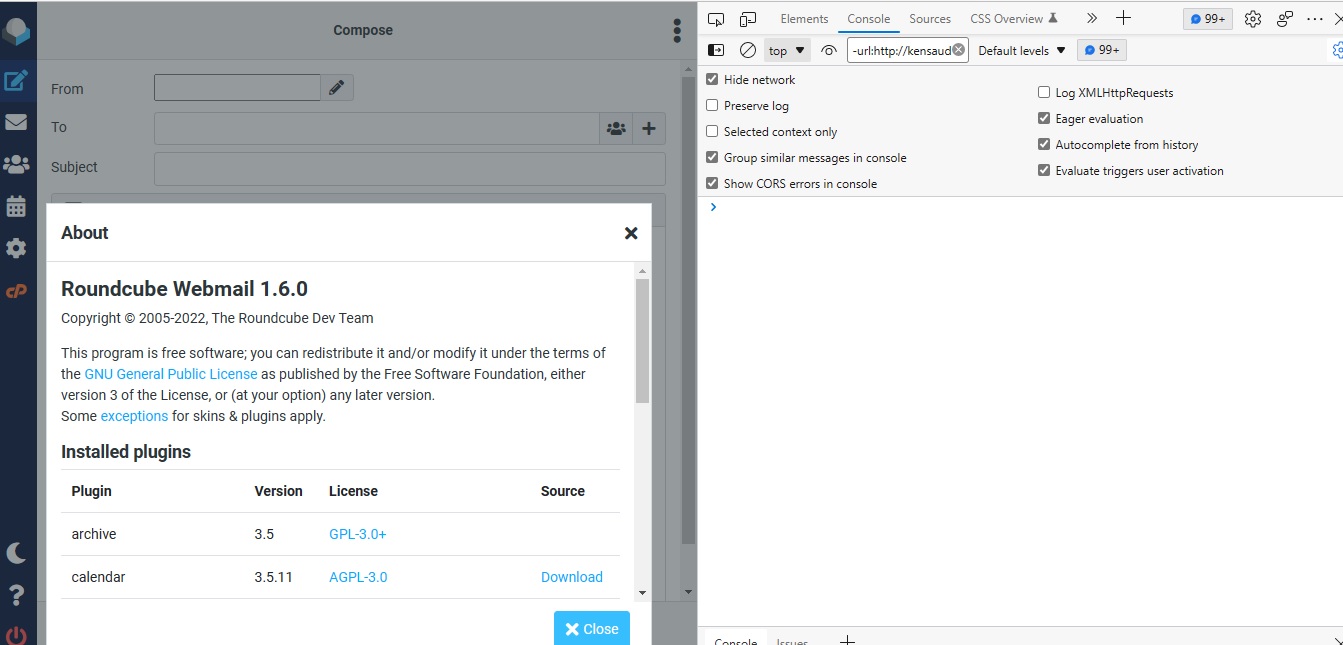Open Contacts from the left sidebar
This screenshot has width=1343, height=645.
coord(16,164)
